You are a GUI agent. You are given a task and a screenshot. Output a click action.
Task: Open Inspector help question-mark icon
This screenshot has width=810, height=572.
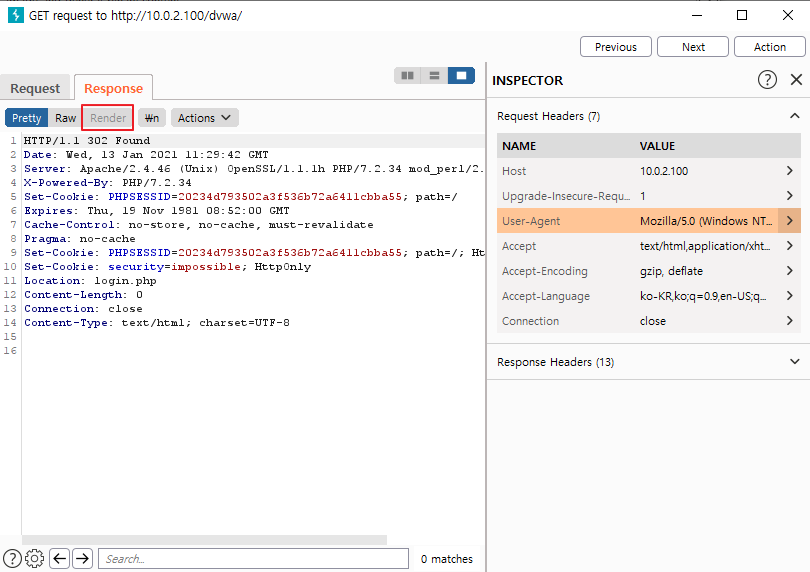(x=767, y=80)
